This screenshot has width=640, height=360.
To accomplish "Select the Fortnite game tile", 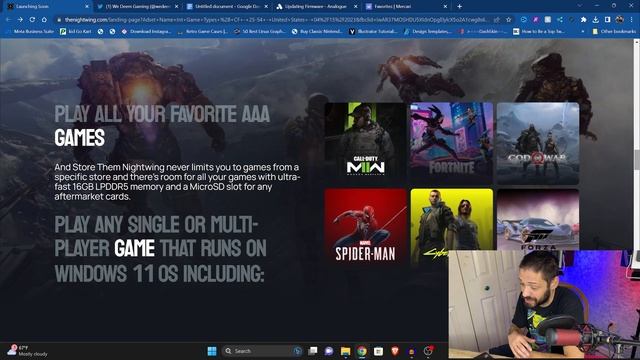I will (x=451, y=143).
